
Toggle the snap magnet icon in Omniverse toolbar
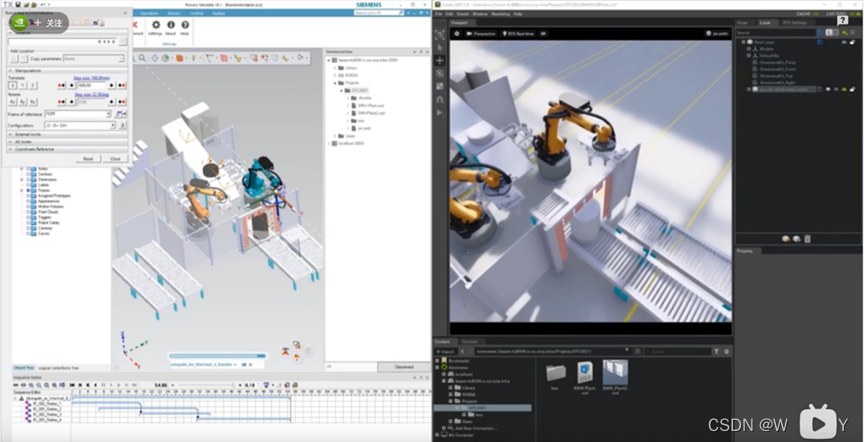pos(440,100)
